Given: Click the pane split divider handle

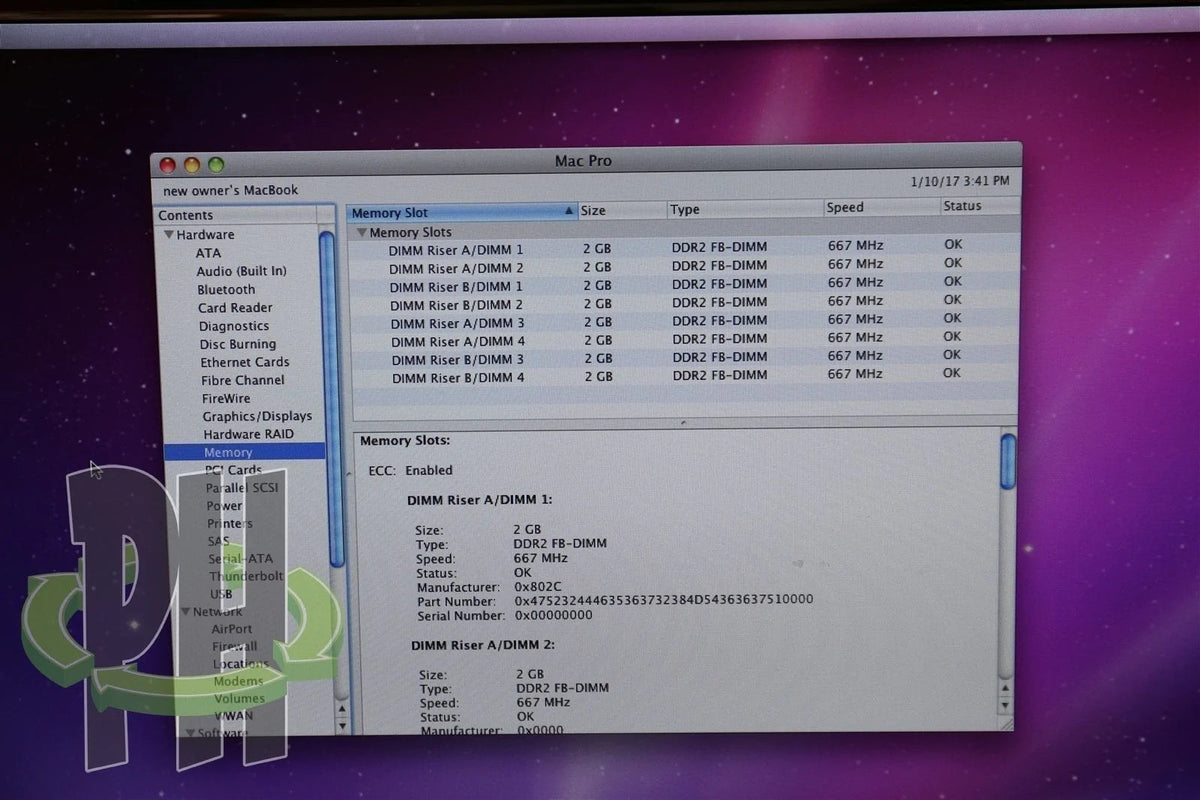Looking at the screenshot, I should 684,423.
